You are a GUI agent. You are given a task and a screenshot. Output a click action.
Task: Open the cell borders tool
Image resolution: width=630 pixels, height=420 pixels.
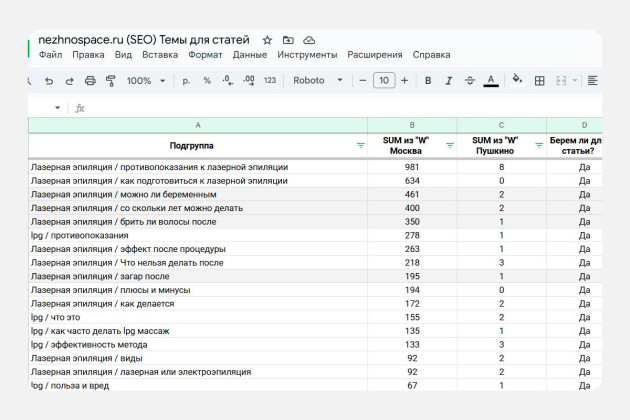[540, 81]
